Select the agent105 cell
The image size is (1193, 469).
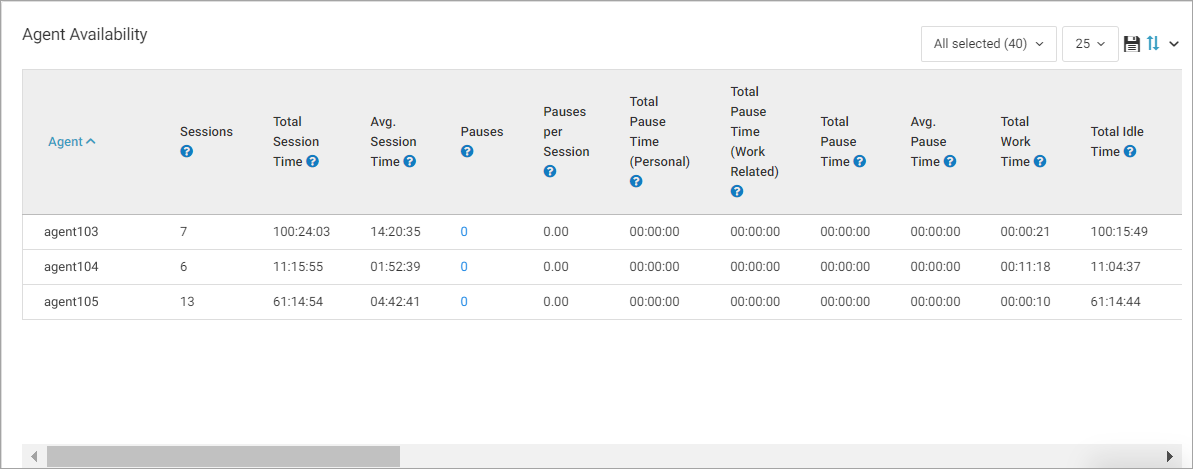pos(71,302)
